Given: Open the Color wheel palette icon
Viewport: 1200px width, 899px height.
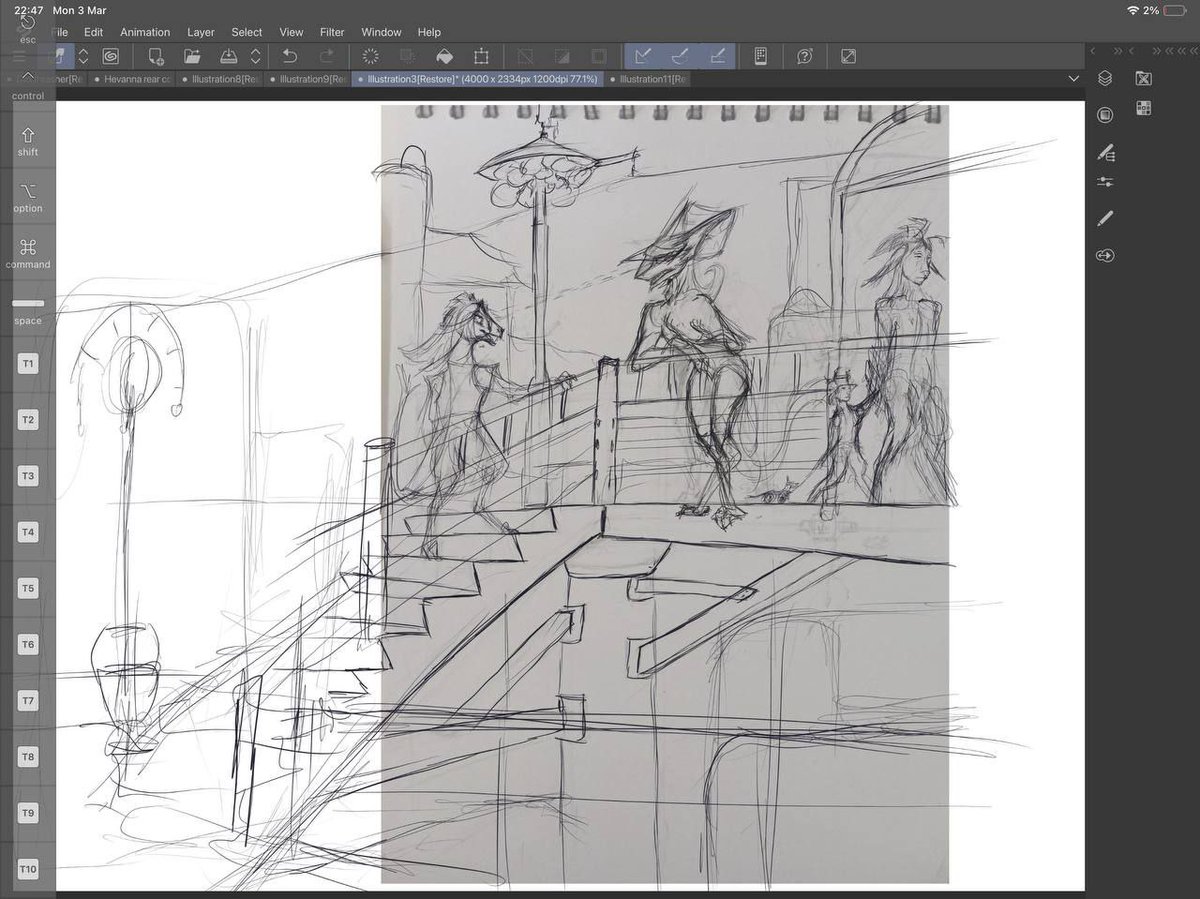Looking at the screenshot, I should 1105,115.
